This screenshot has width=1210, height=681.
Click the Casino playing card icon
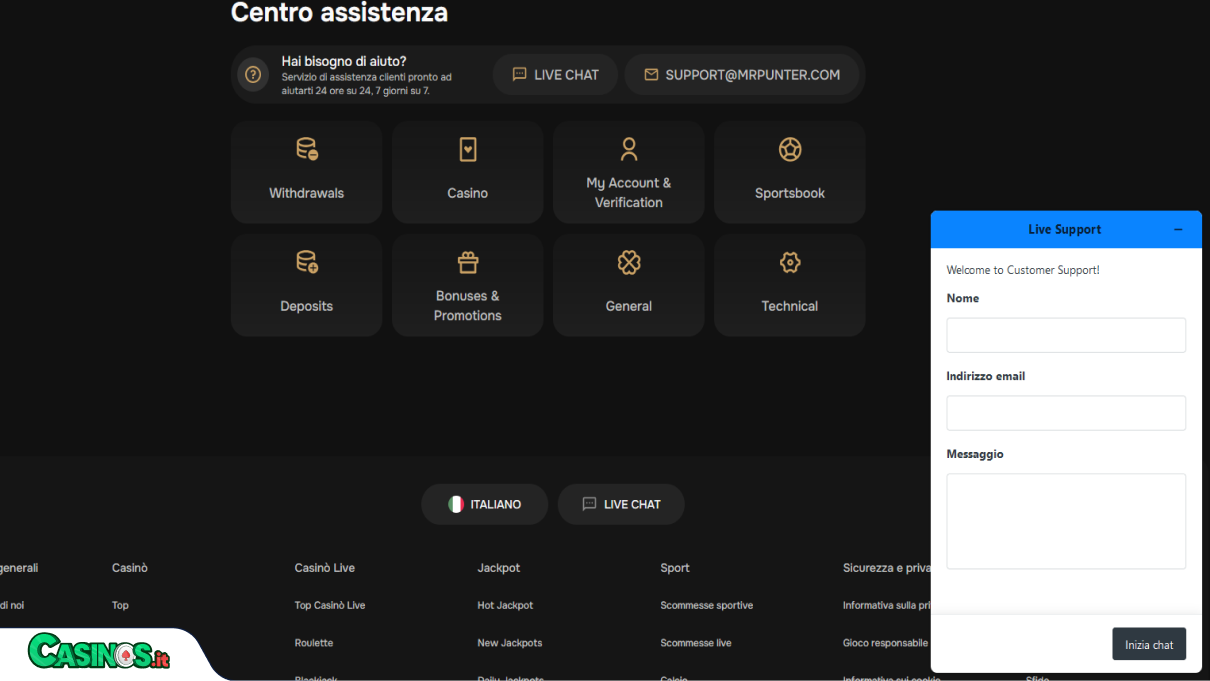click(x=468, y=149)
